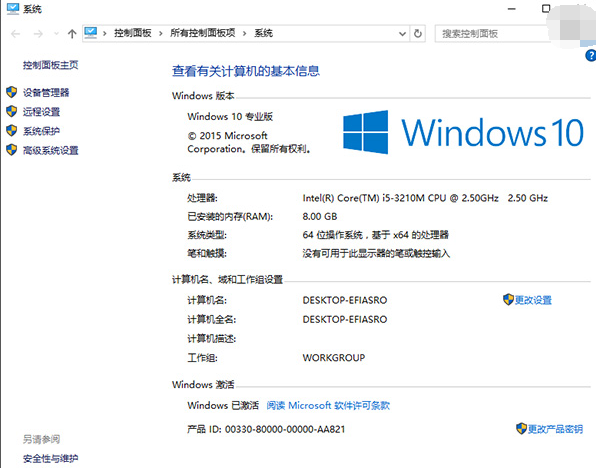This screenshot has height=468, width=596.
Task: Go up one level with up arrow
Action: click(72, 34)
